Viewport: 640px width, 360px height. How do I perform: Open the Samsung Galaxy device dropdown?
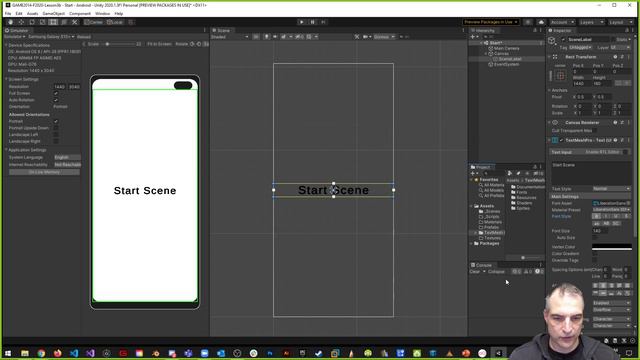pyautogui.click(x=51, y=37)
